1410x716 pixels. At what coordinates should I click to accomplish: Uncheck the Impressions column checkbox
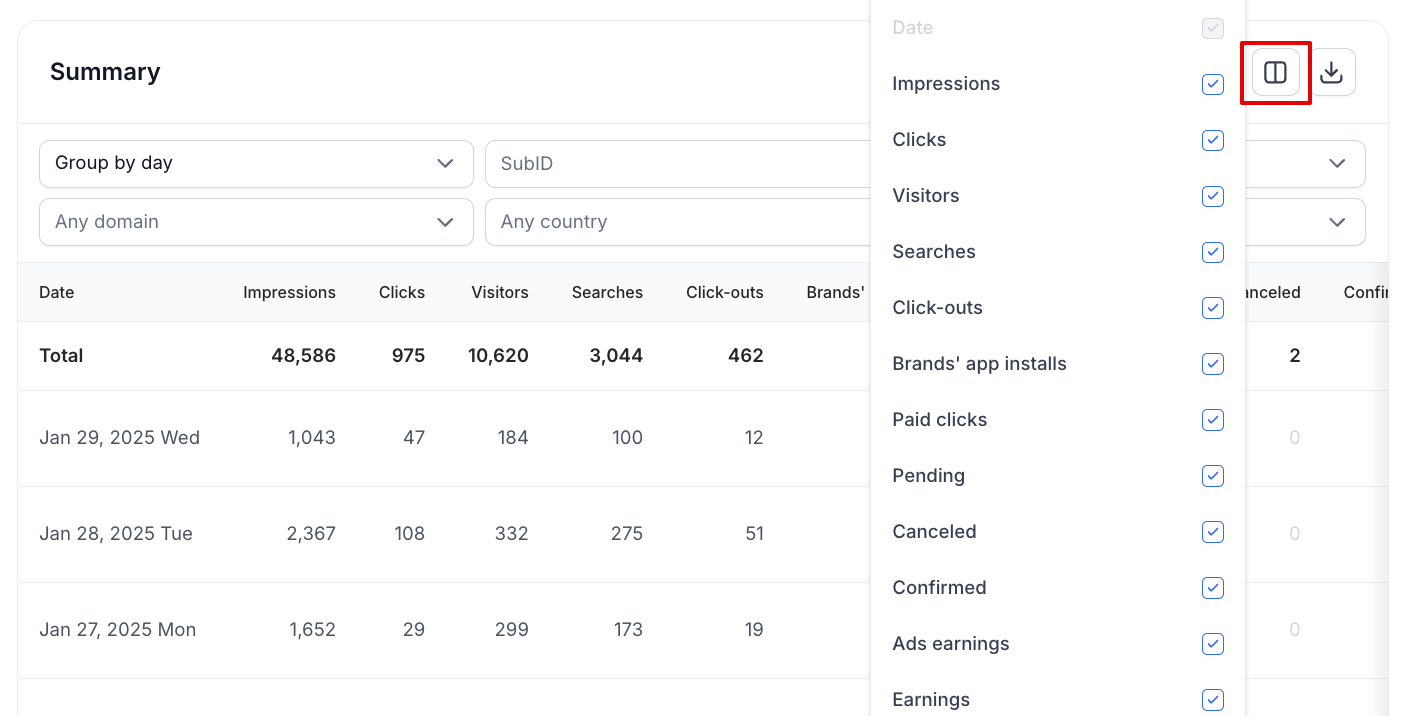(x=1212, y=84)
